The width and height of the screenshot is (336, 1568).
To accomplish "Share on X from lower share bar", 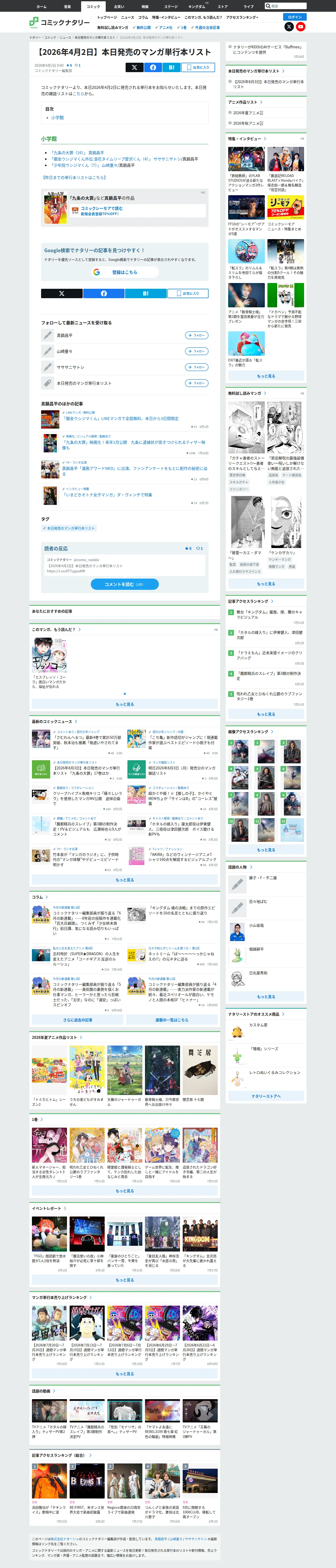I will (x=61, y=293).
